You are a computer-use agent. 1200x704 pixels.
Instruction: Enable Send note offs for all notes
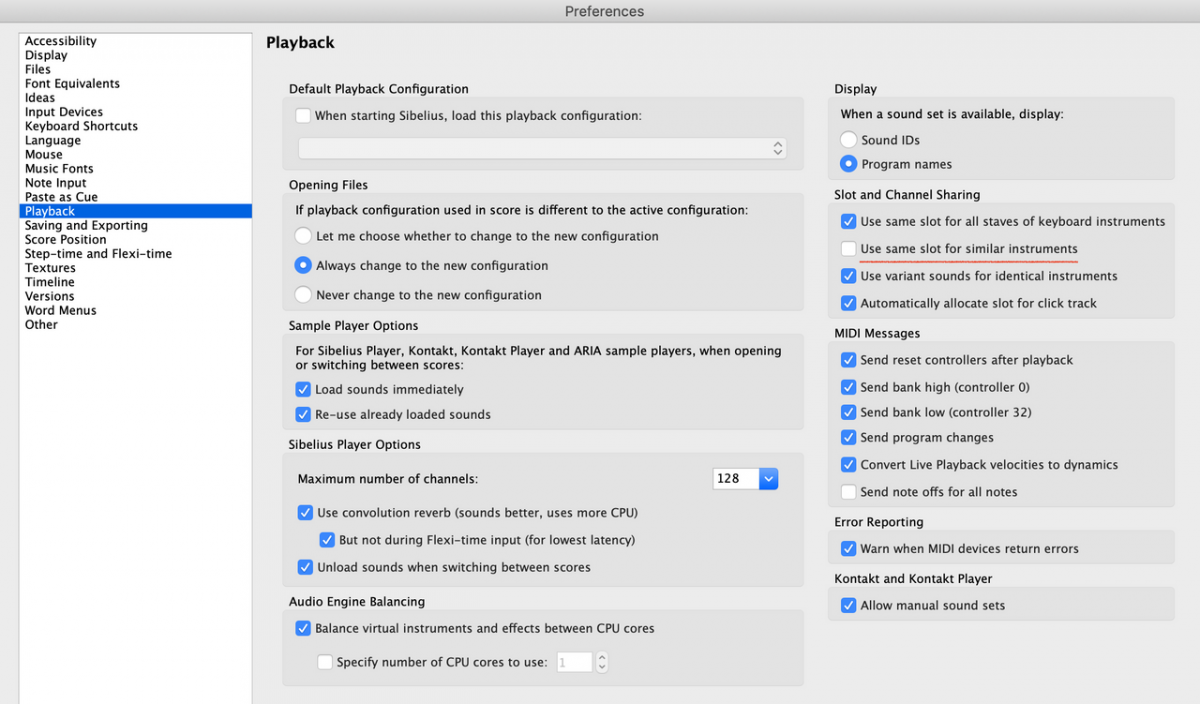tap(849, 492)
